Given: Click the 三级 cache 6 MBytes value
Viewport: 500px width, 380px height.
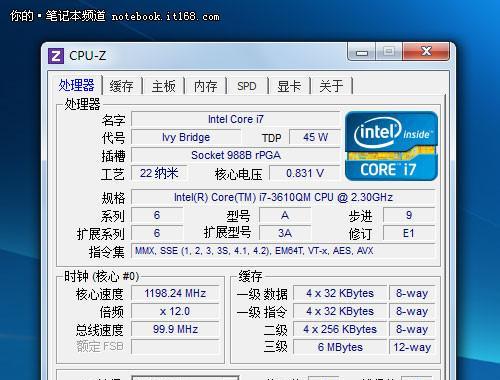Looking at the screenshot, I should pos(340,347).
